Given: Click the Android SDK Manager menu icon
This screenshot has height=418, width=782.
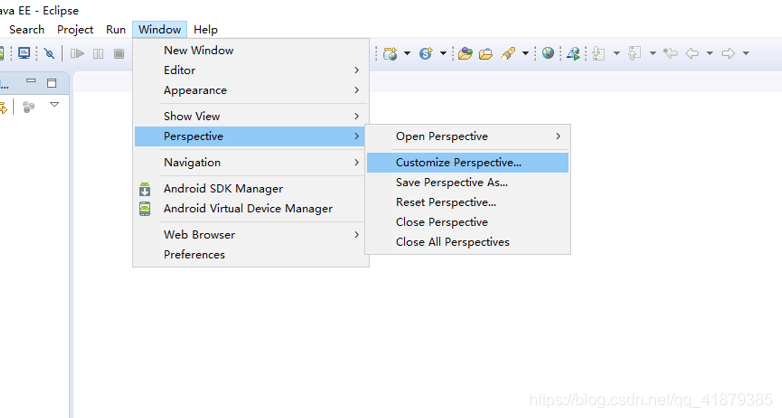Looking at the screenshot, I should click(145, 189).
